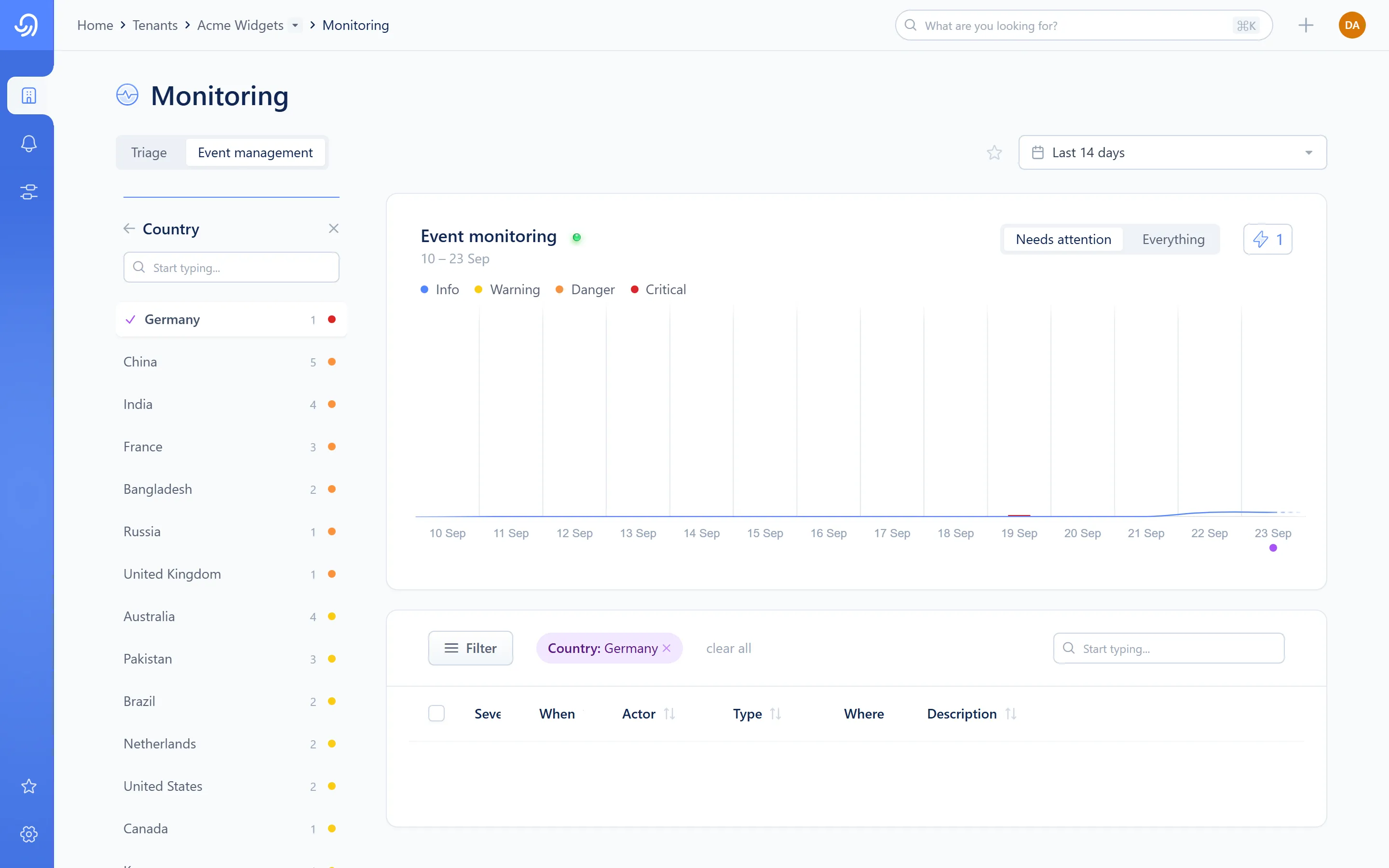
Task: Click the Country search input
Action: [231, 268]
